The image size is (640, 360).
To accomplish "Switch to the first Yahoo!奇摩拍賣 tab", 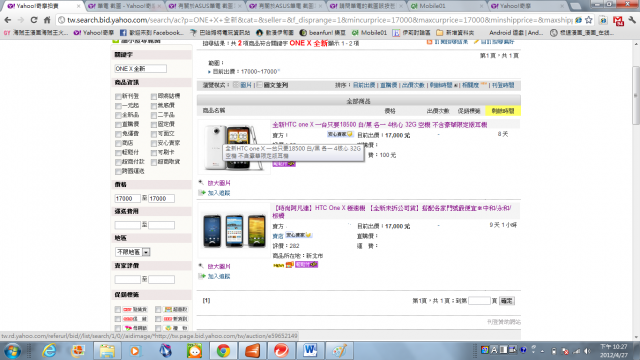I will coord(42,6).
